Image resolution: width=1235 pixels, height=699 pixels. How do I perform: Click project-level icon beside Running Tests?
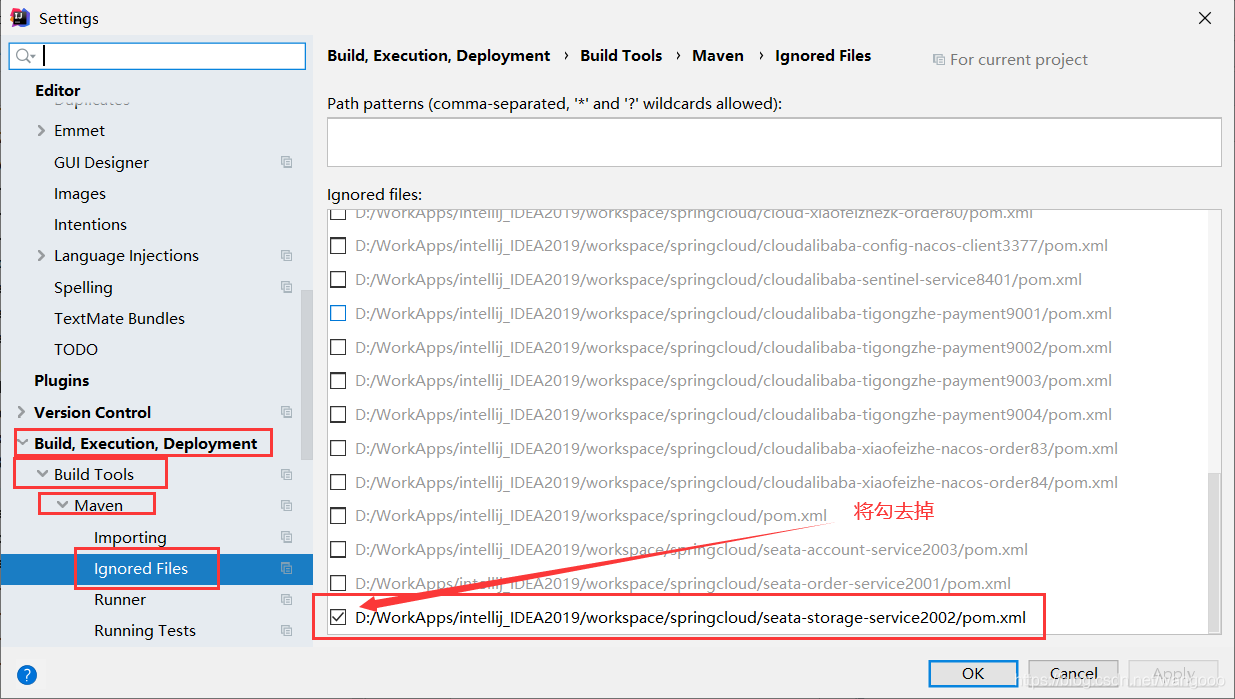click(287, 631)
